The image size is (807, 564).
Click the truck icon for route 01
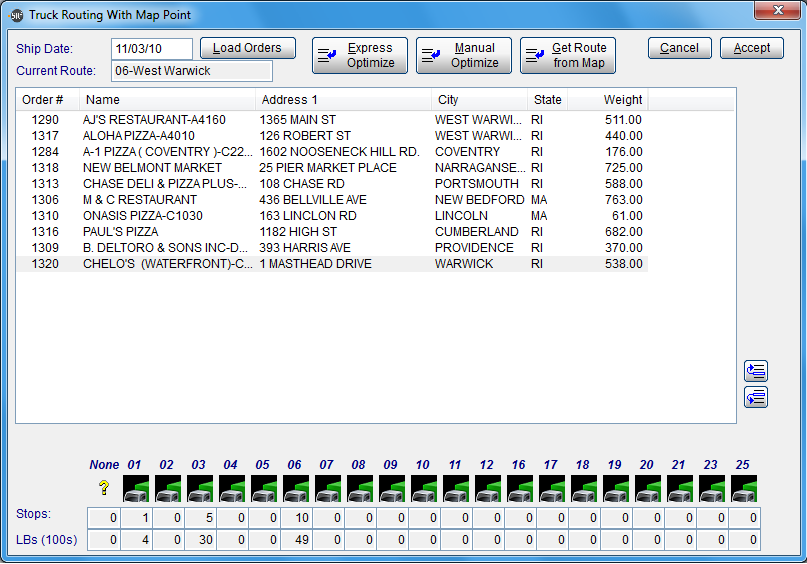137,489
